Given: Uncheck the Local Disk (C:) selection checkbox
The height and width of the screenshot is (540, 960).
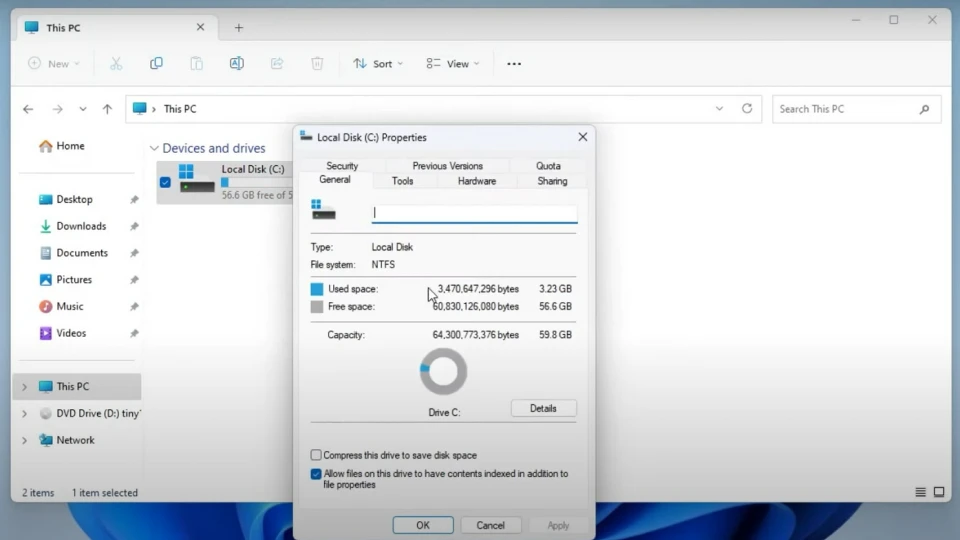Looking at the screenshot, I should (165, 182).
